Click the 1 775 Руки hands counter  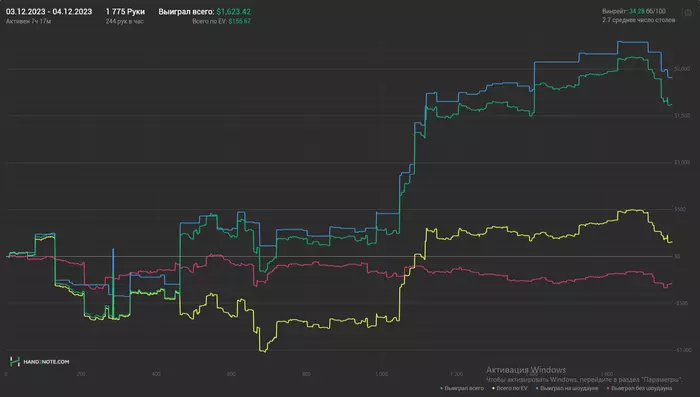[125, 12]
